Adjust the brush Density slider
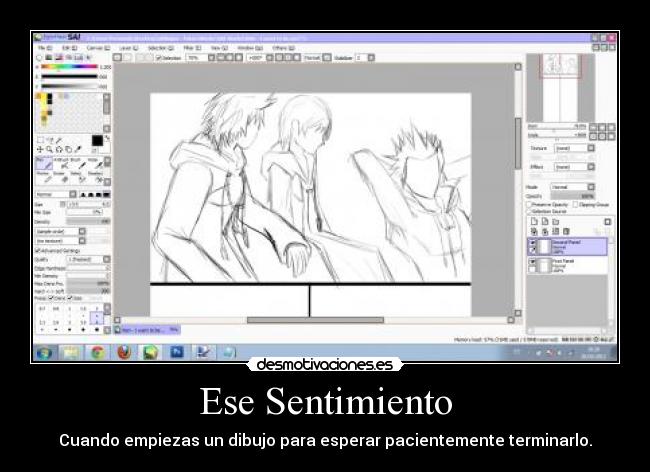Image resolution: width=650 pixels, height=472 pixels. pos(88,222)
